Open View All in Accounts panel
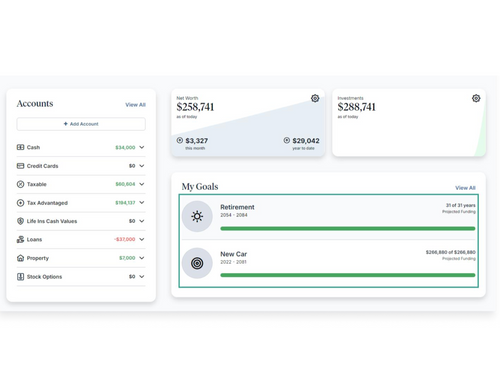The image size is (500, 380). coord(135,105)
